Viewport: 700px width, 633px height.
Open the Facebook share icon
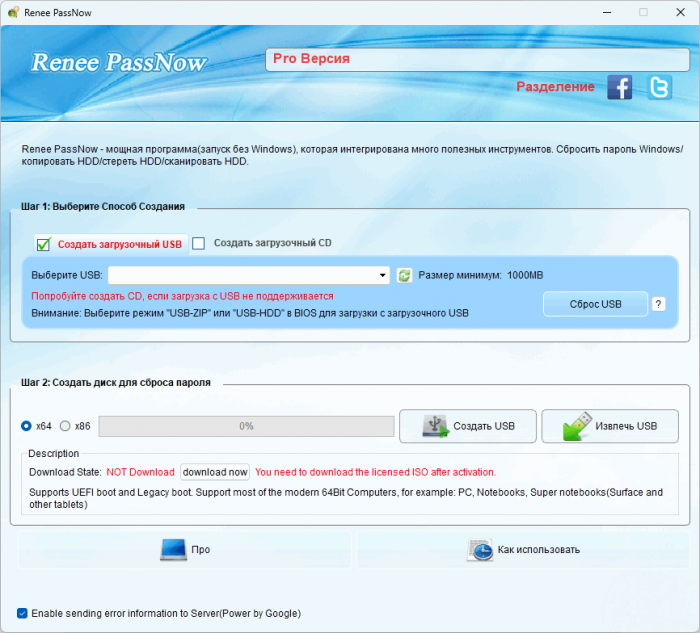tap(619, 87)
